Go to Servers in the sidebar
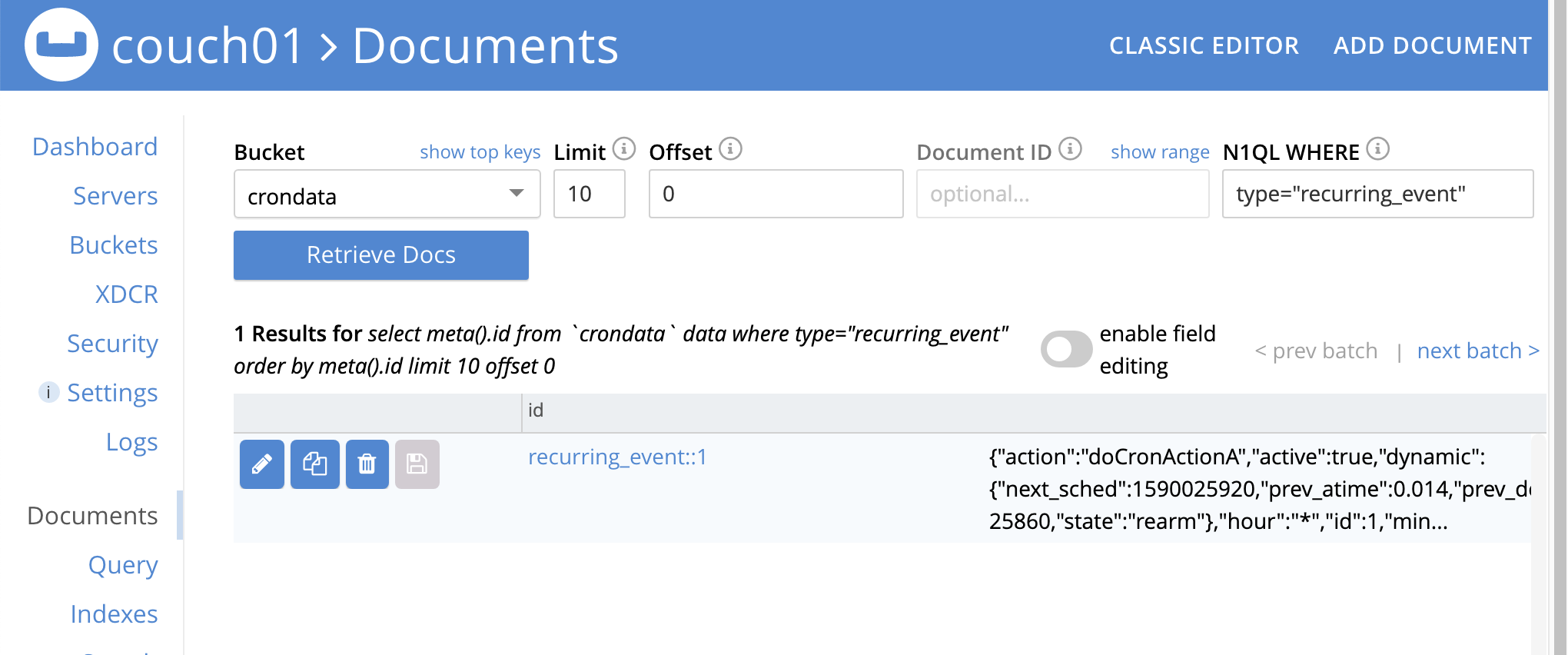 [115, 196]
